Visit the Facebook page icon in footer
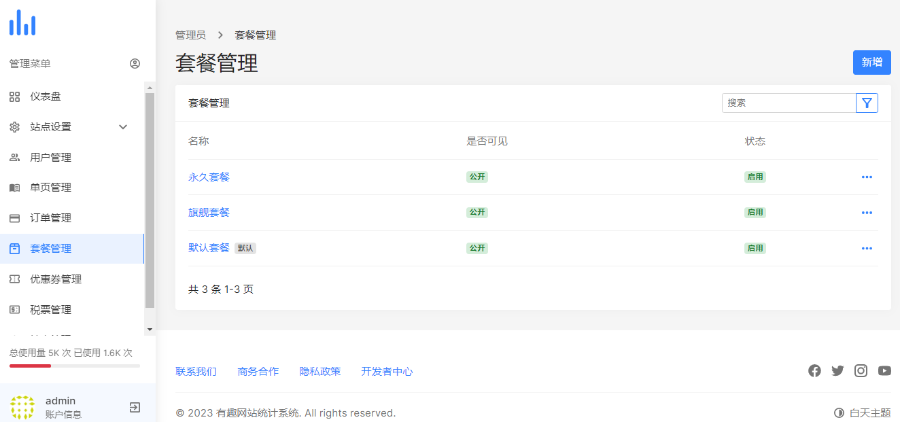 point(814,371)
